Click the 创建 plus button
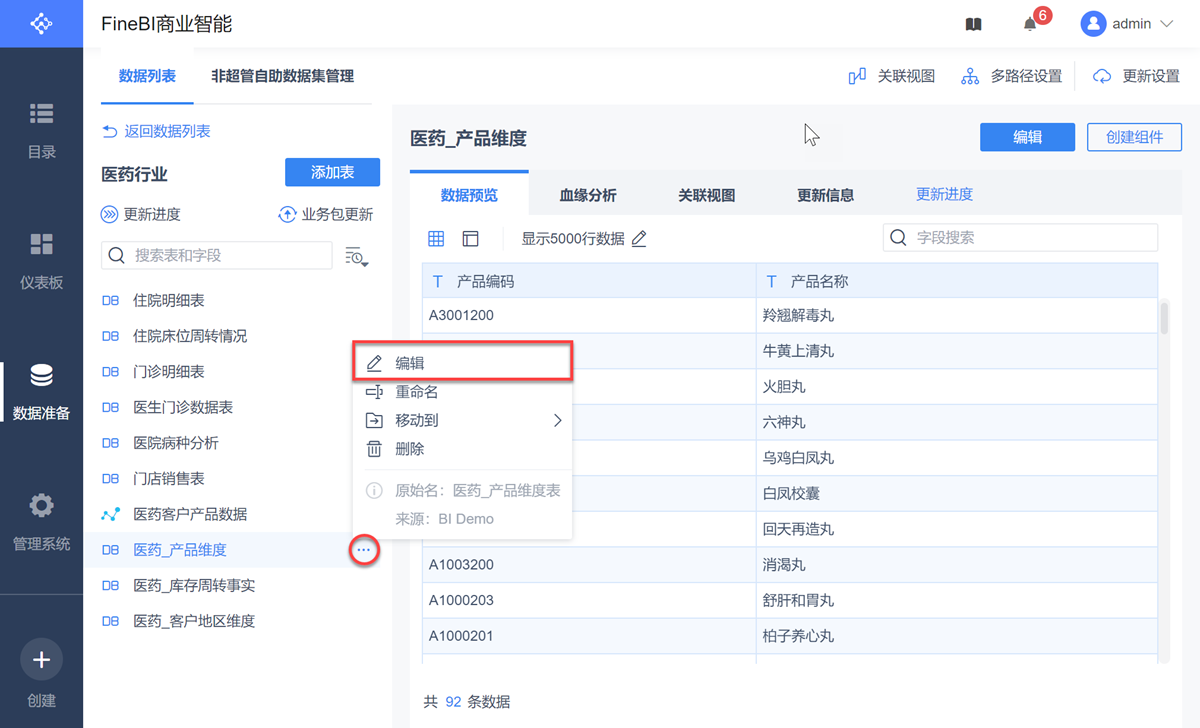 point(41,660)
